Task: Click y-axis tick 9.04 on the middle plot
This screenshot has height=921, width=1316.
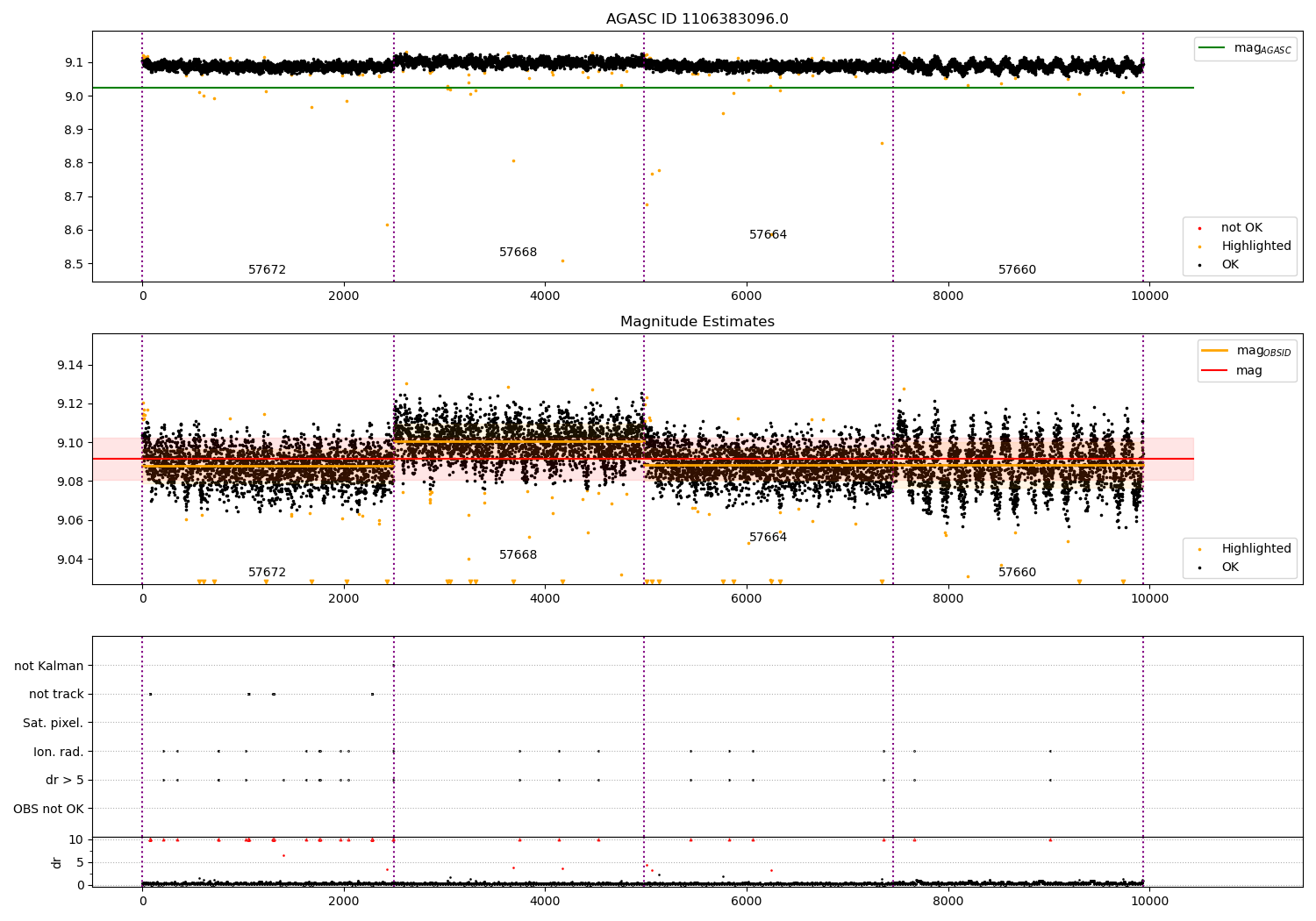Action: pyautogui.click(x=68, y=560)
